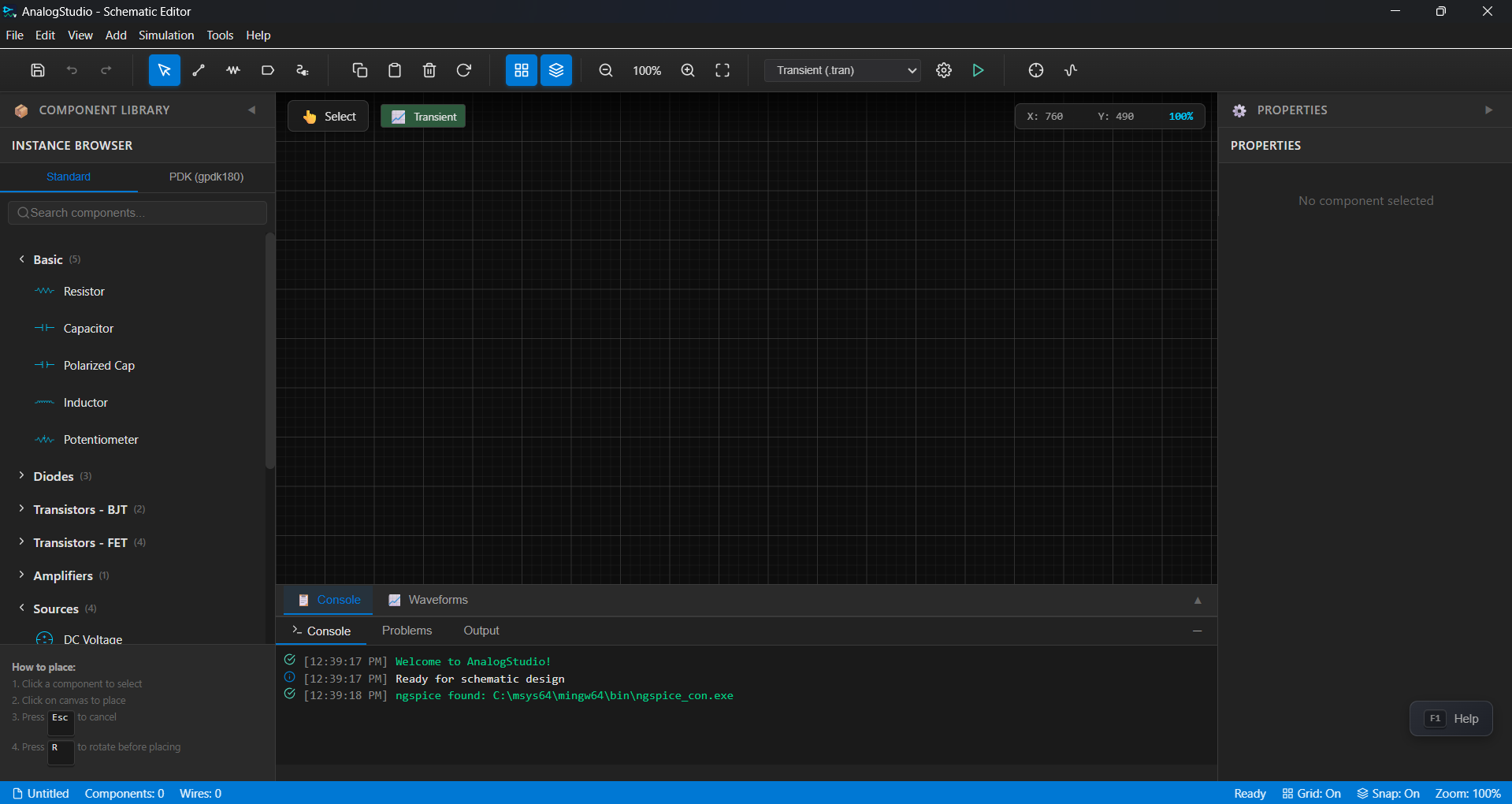Open the waveform viewer icon in toolbar
The image size is (1512, 804).
[x=1070, y=70]
